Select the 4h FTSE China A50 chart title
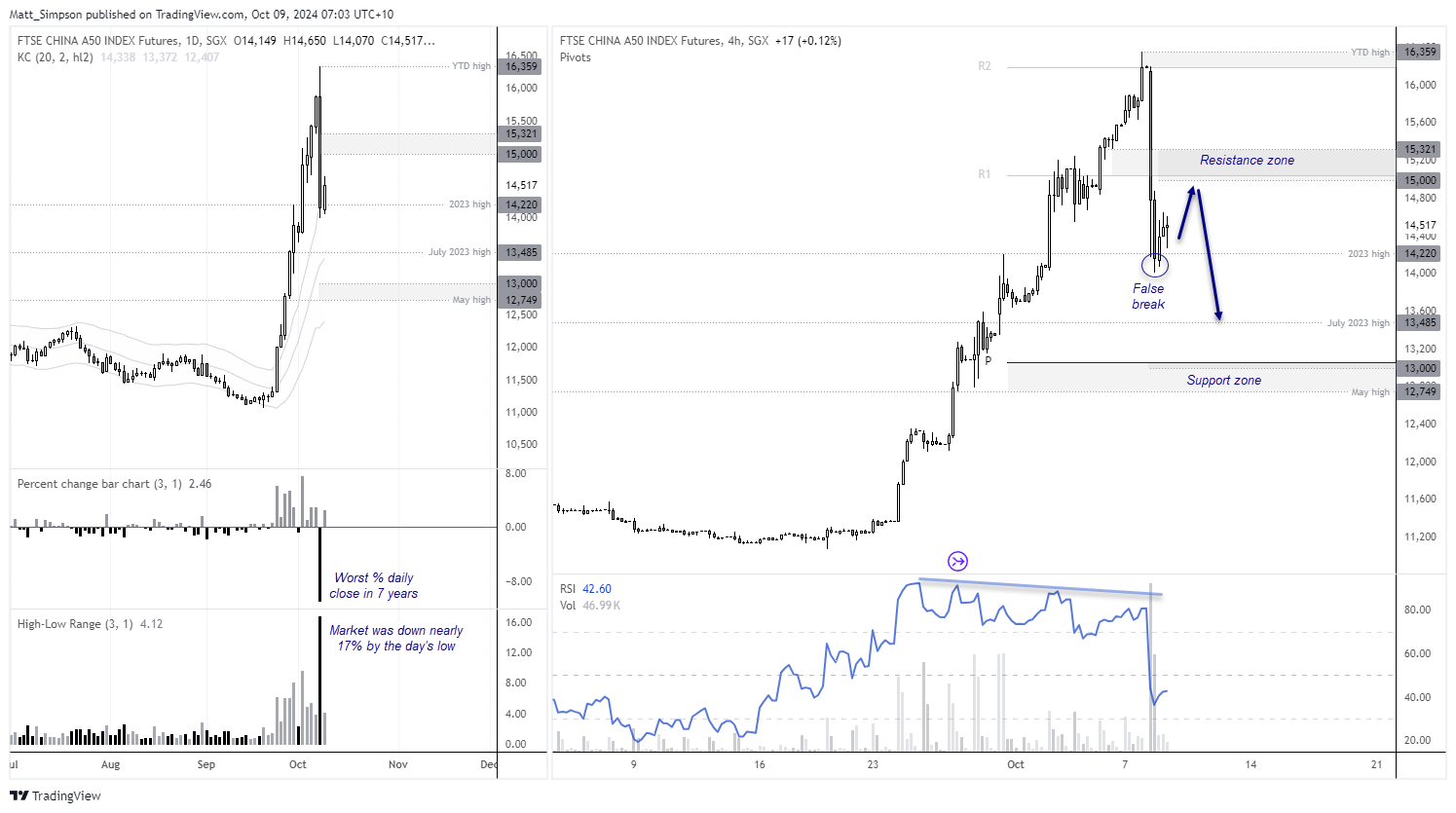1456x813 pixels. (664, 41)
